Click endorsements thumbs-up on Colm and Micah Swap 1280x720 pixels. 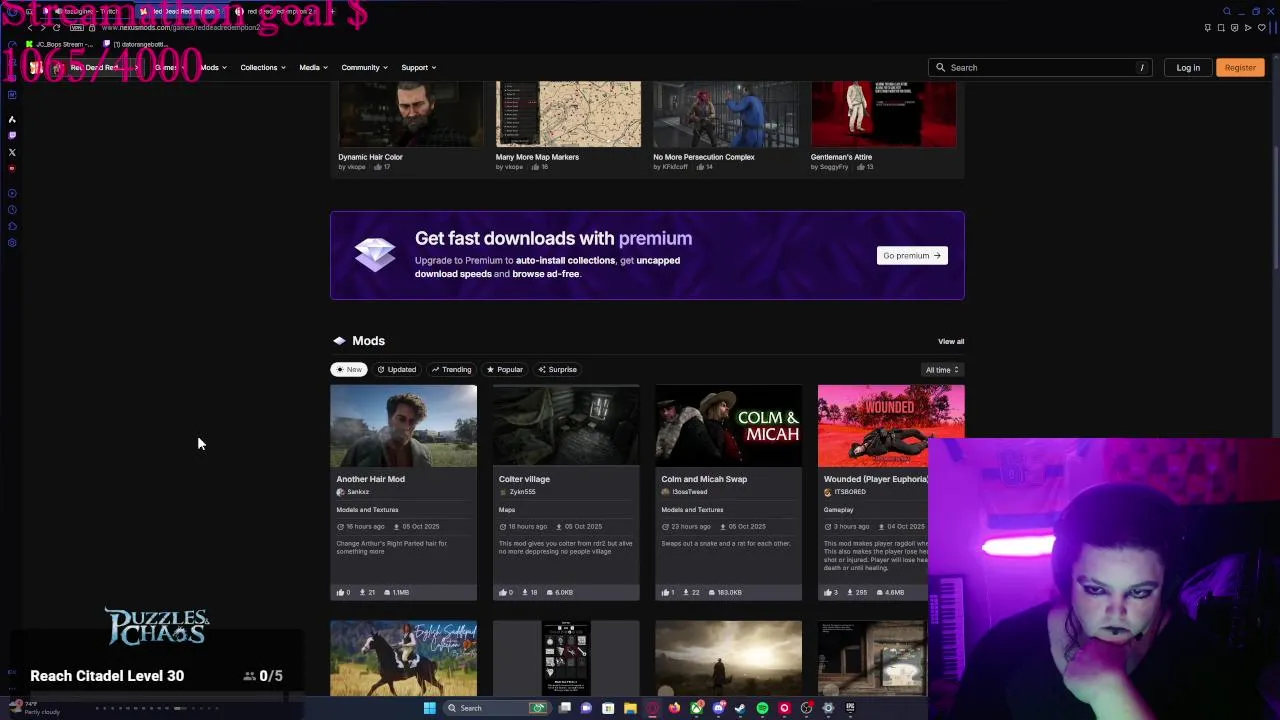tap(666, 592)
